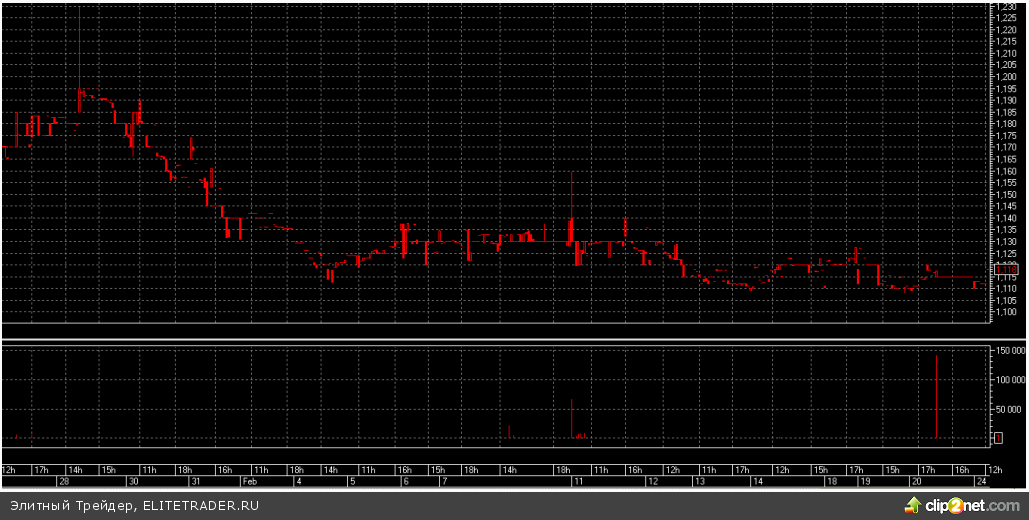The width and height of the screenshot is (1029, 520).
Task: Click the tallest volume spike bar
Action: pyautogui.click(x=936, y=396)
